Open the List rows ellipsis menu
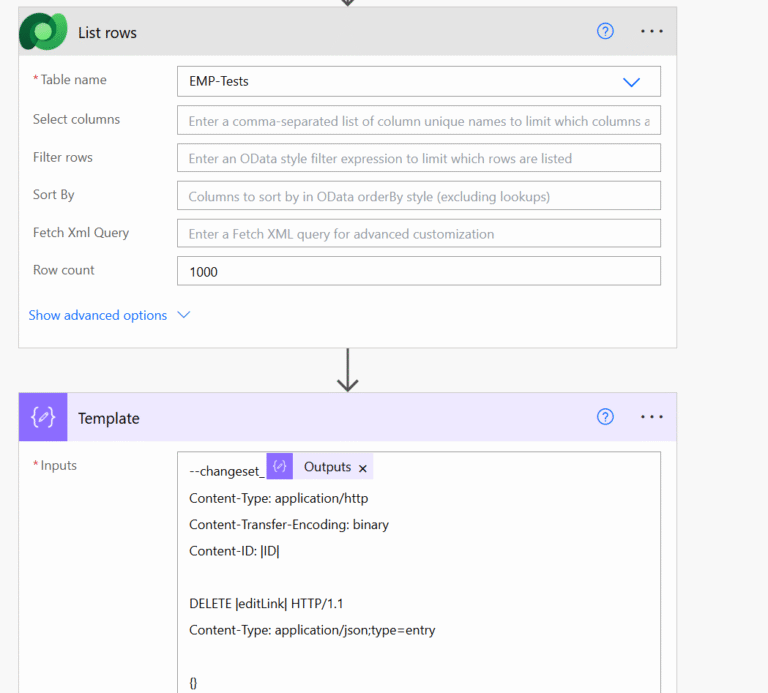The image size is (768, 693). pyautogui.click(x=651, y=31)
